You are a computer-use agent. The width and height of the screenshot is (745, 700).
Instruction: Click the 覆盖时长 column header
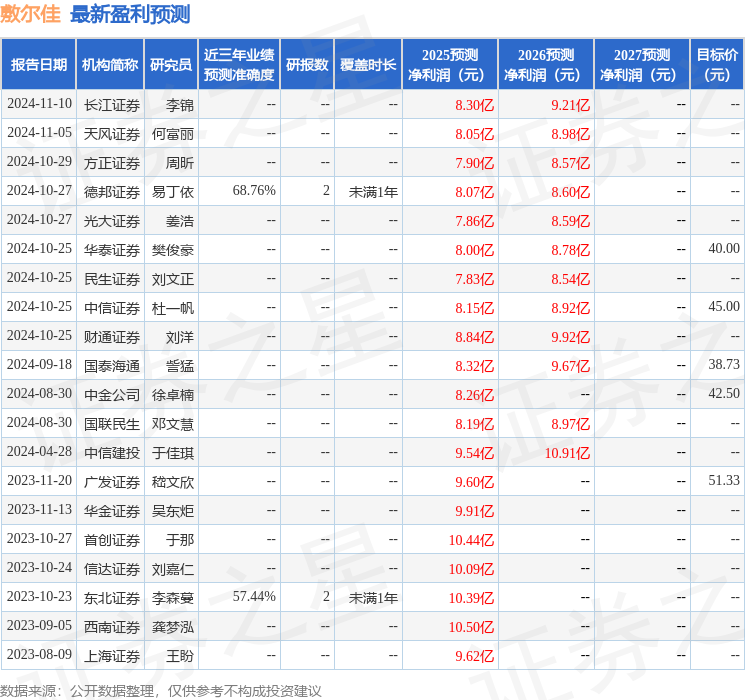click(368, 65)
